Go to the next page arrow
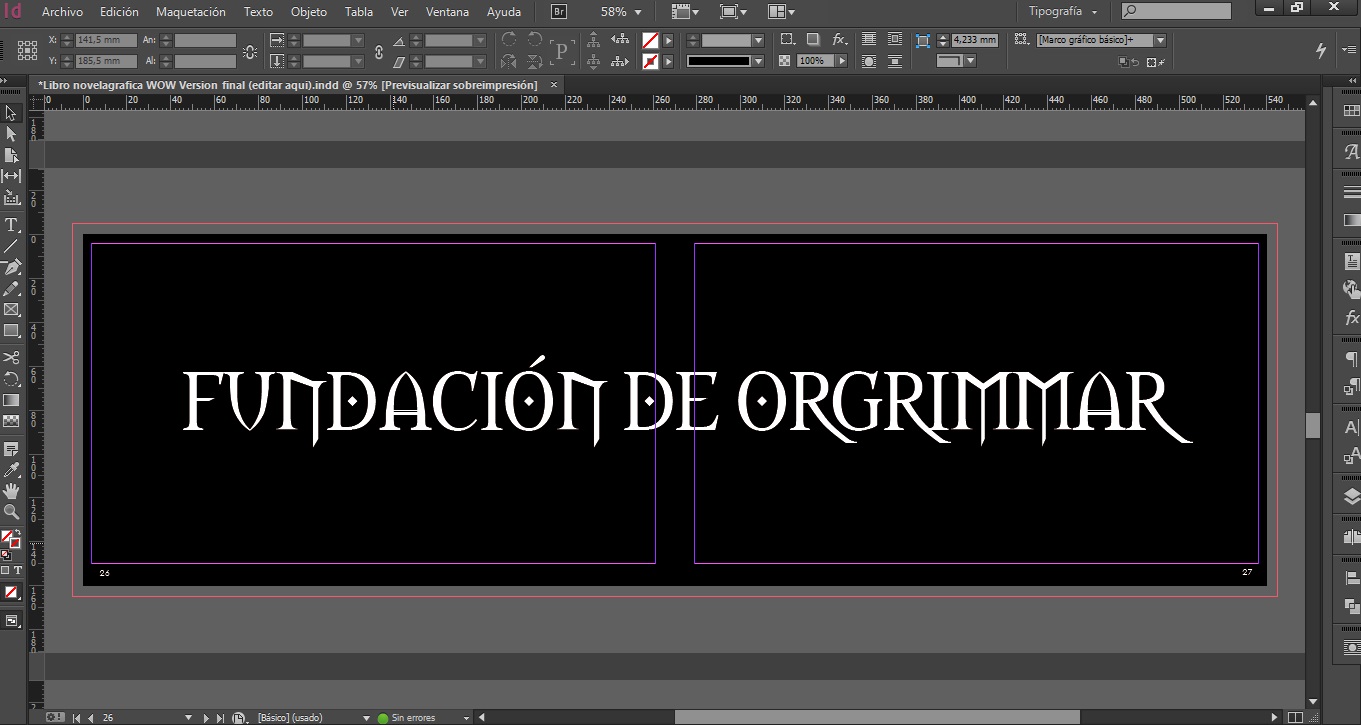Viewport: 1361px width, 725px height. 207,718
